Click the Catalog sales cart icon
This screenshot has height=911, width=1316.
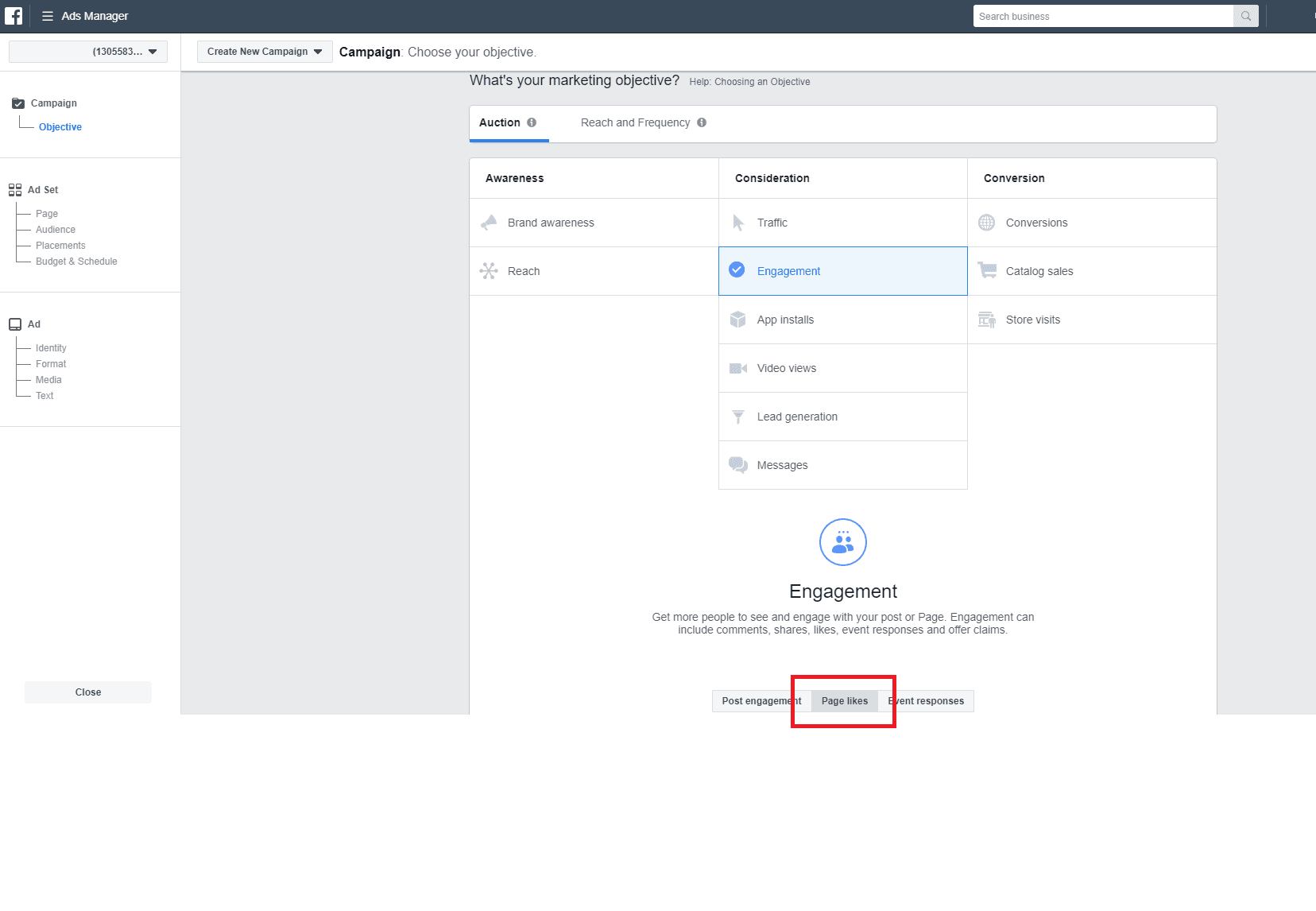pos(987,271)
